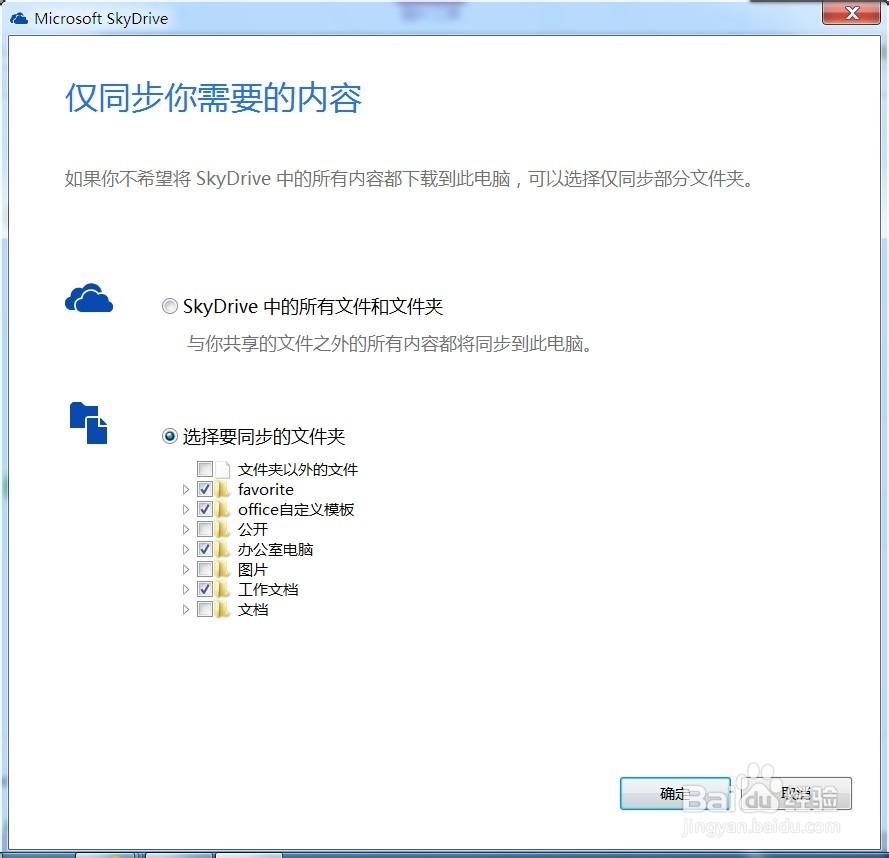
Task: Expand the 图片 folder node
Action: click(185, 569)
